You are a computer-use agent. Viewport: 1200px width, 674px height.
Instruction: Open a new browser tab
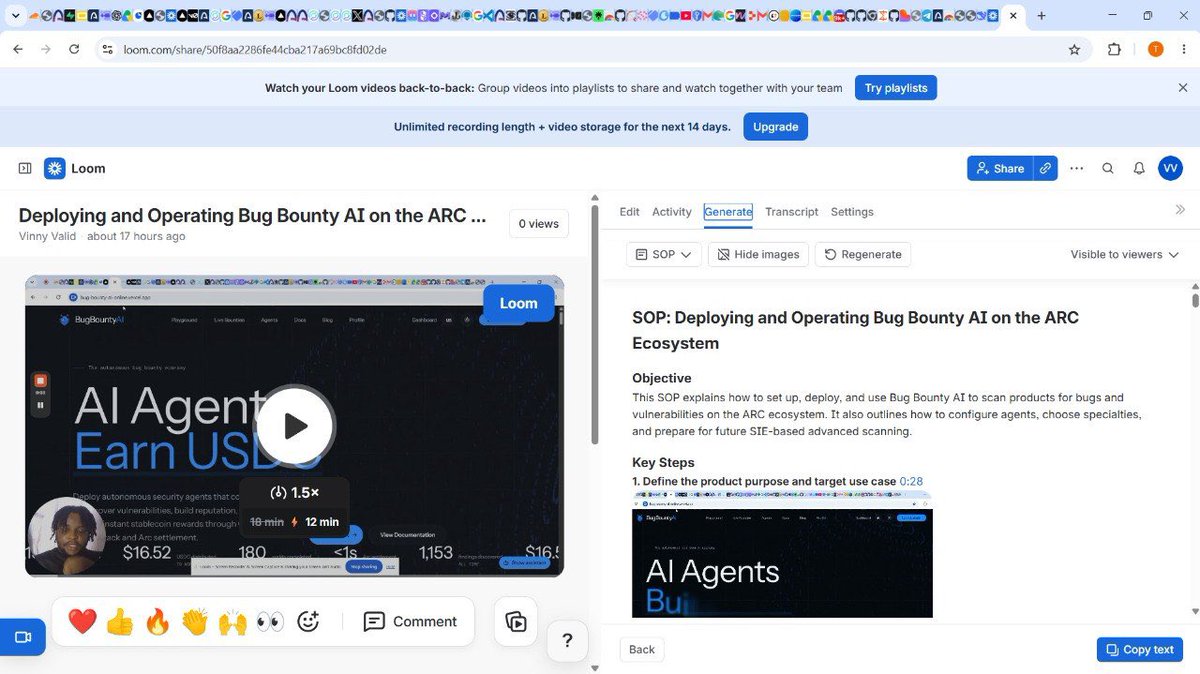(1041, 16)
